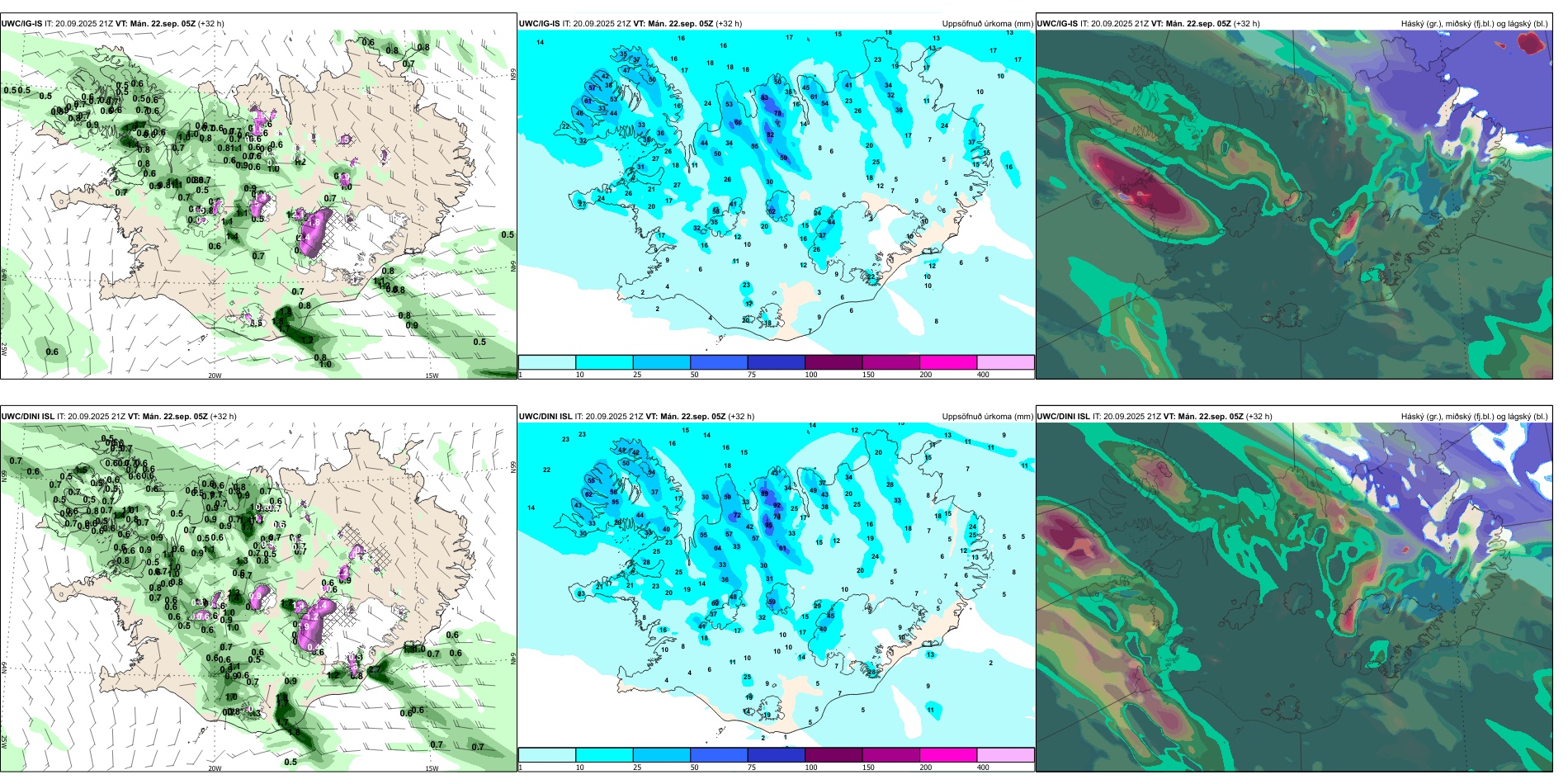Open the UWC/IG-IS cloud cover map
The width and height of the screenshot is (1568, 784).
coord(1294,205)
